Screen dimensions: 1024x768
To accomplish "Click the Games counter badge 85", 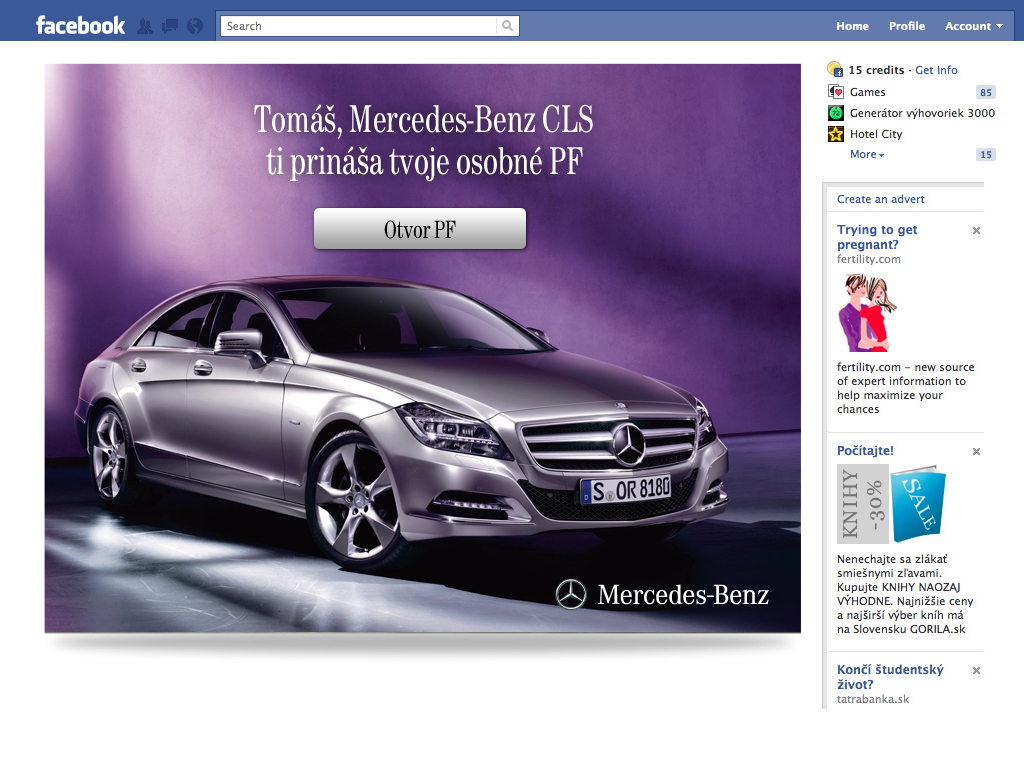I will coord(985,92).
